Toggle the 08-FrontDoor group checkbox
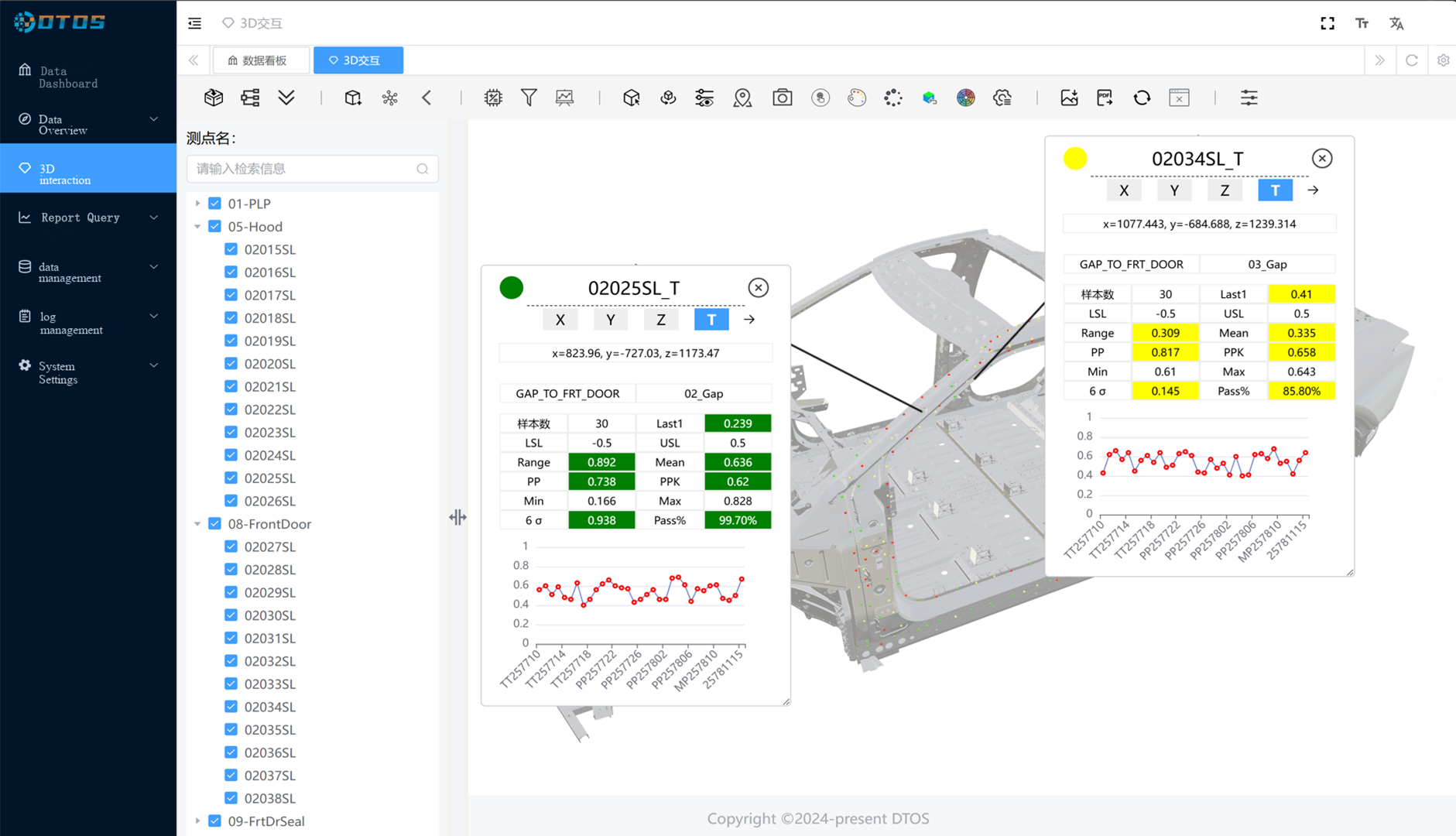 coord(215,523)
